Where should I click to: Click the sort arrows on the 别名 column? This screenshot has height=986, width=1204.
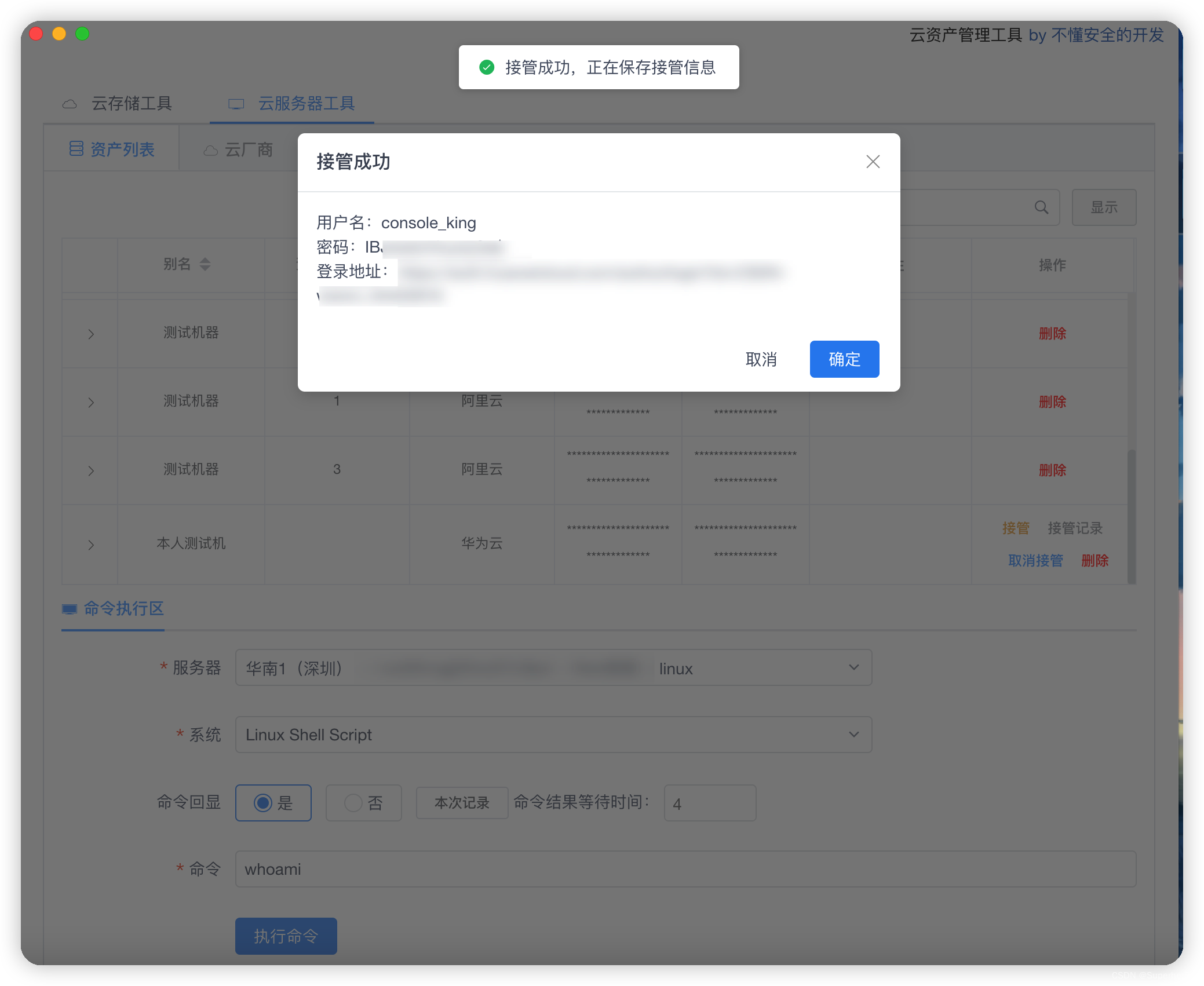pyautogui.click(x=205, y=264)
